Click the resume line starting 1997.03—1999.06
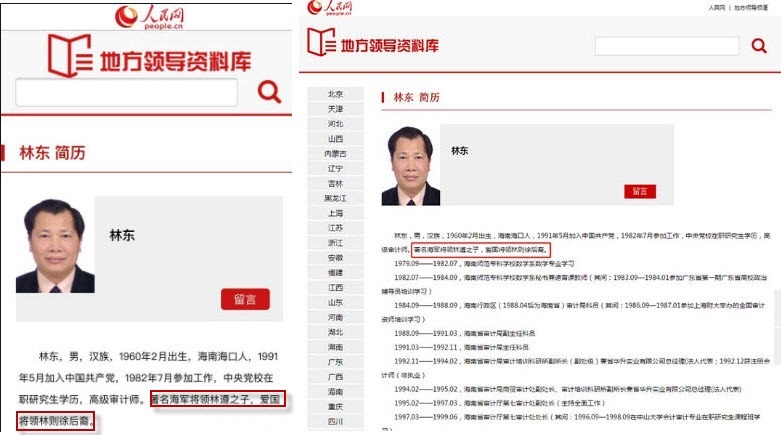781x435 pixels. pos(577,417)
